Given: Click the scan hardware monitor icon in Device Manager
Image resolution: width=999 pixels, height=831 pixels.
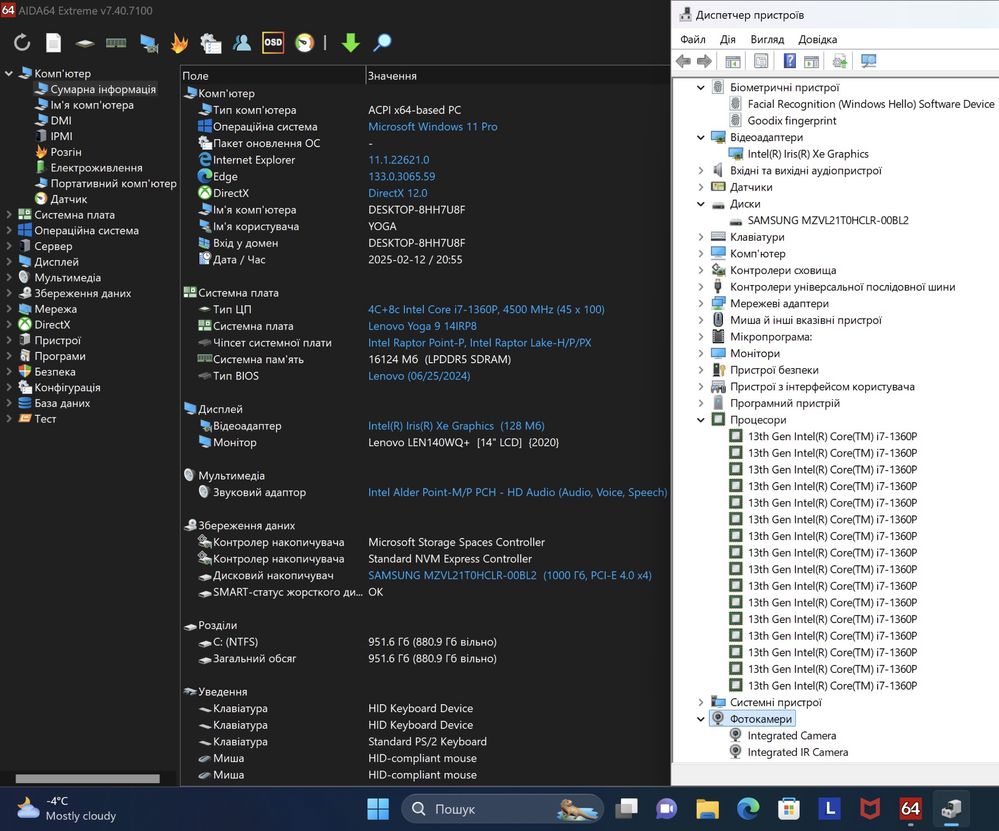Looking at the screenshot, I should click(868, 61).
